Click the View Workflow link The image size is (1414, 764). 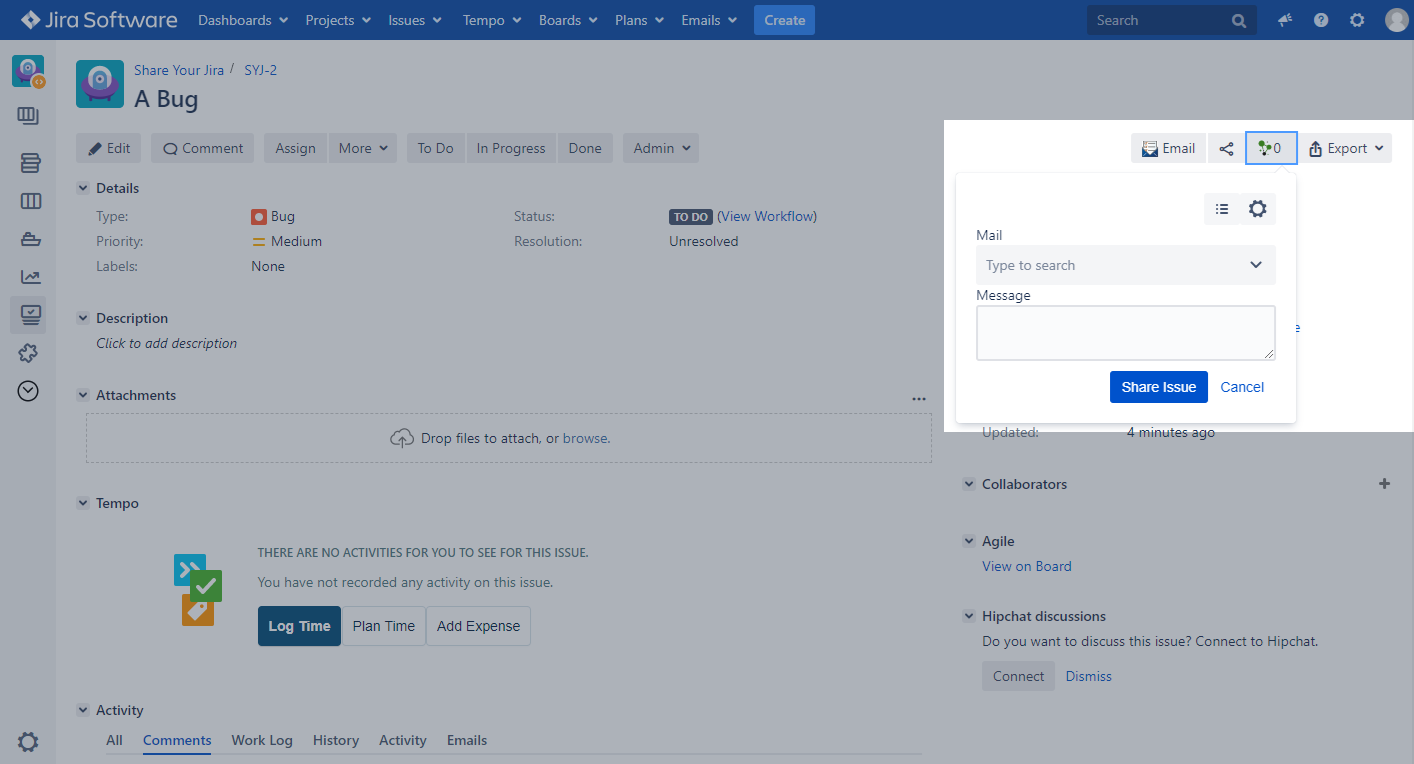pos(767,216)
